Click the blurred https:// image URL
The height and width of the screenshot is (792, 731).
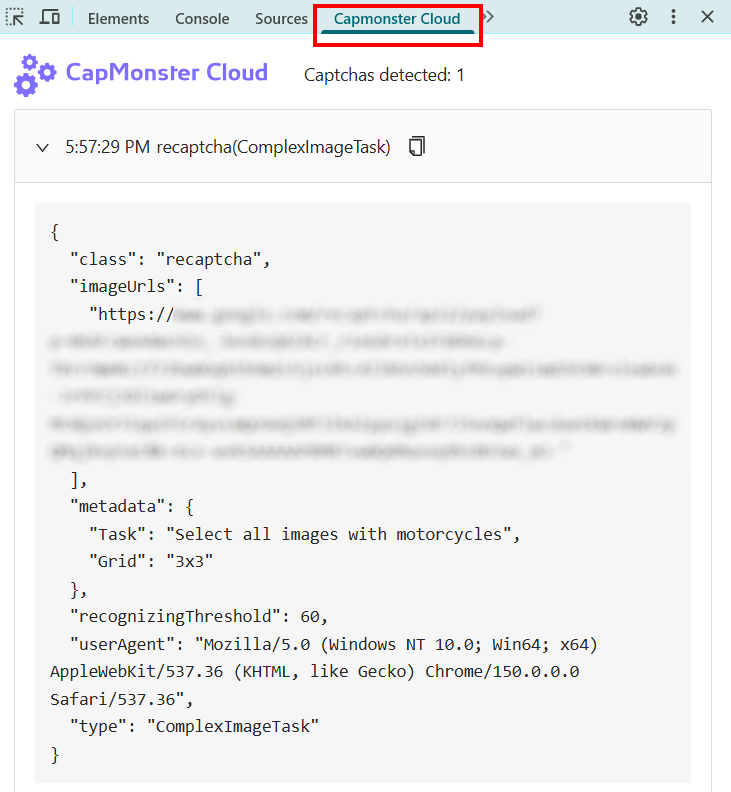tap(362, 383)
